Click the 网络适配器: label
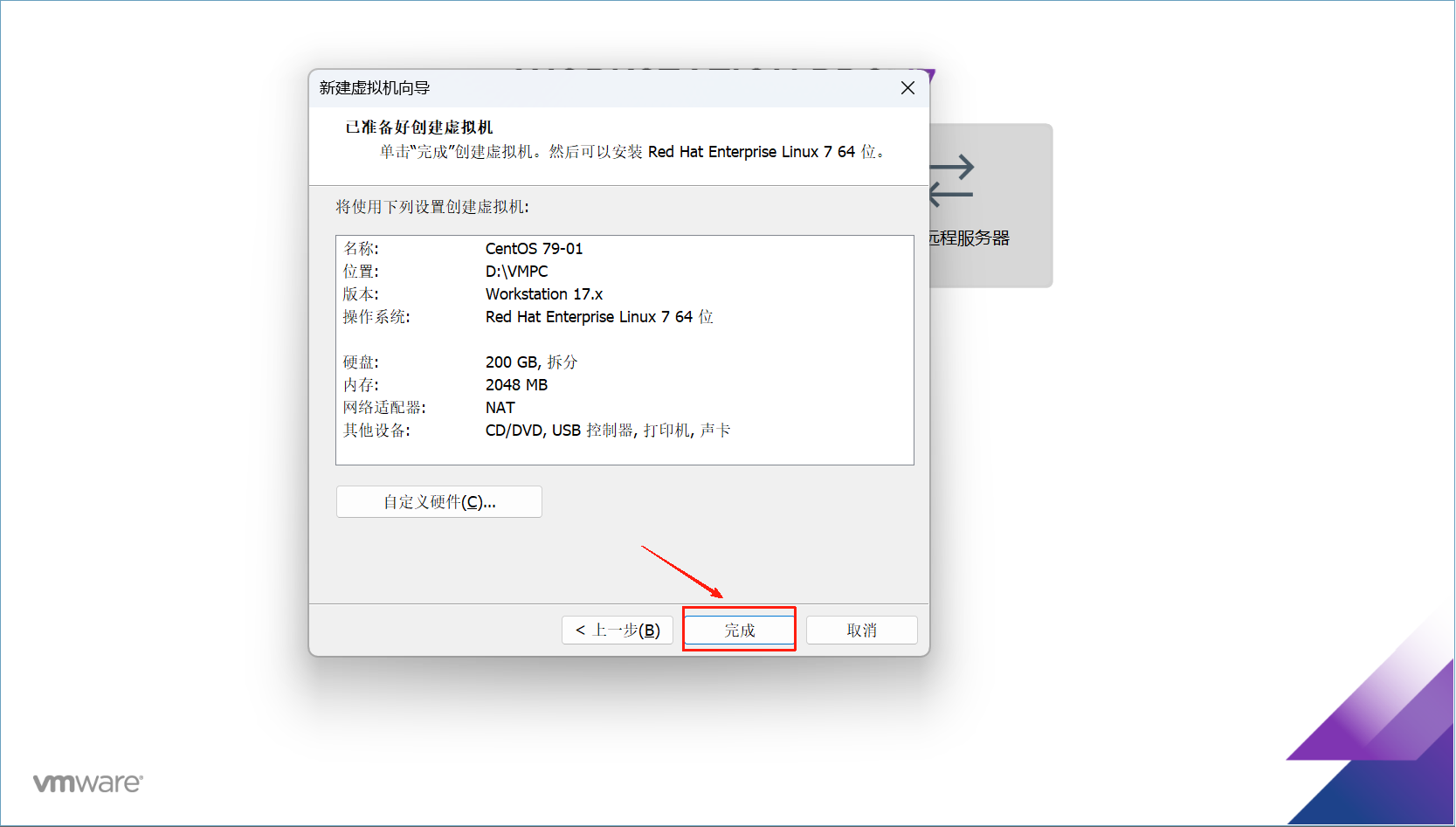 384,408
